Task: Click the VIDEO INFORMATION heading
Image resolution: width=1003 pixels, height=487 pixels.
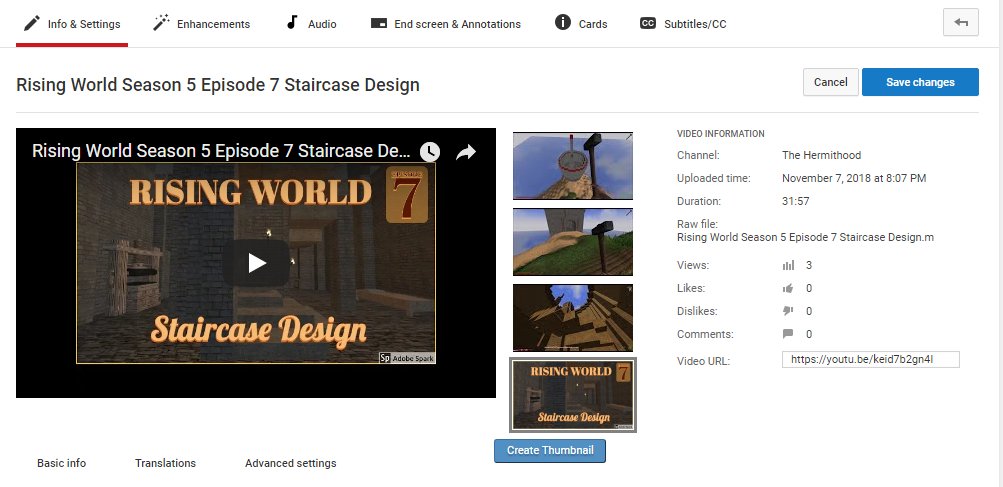Action: 720,134
